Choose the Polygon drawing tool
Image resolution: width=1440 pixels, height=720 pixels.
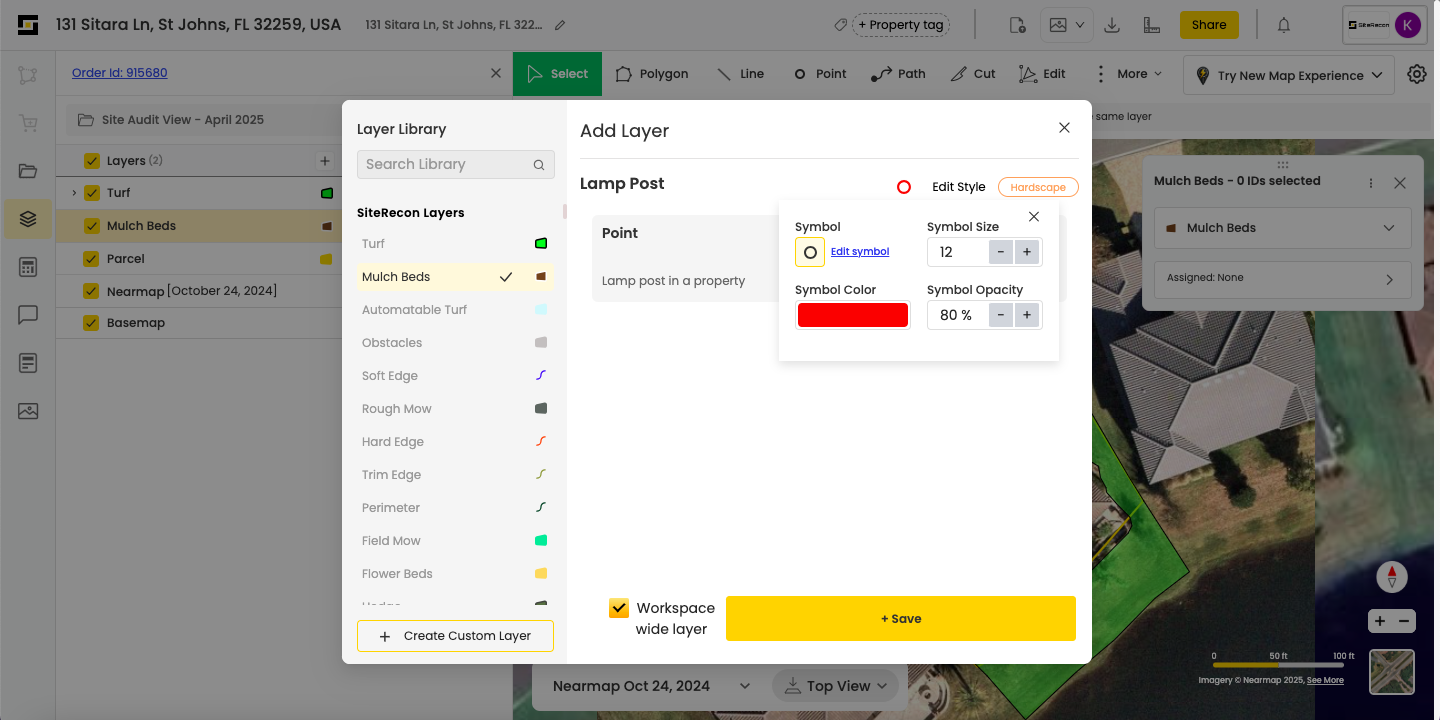[x=652, y=74]
